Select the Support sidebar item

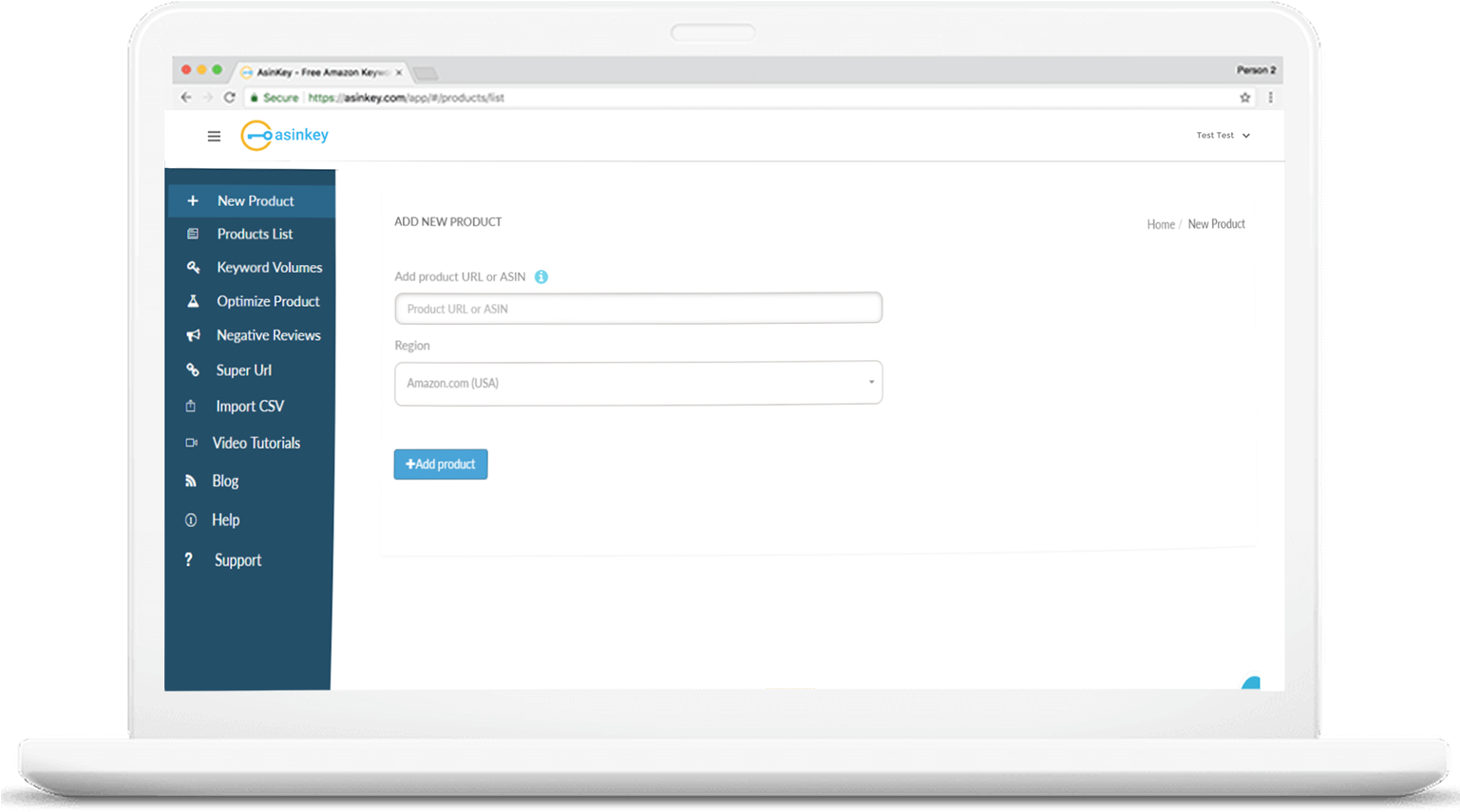[237, 560]
